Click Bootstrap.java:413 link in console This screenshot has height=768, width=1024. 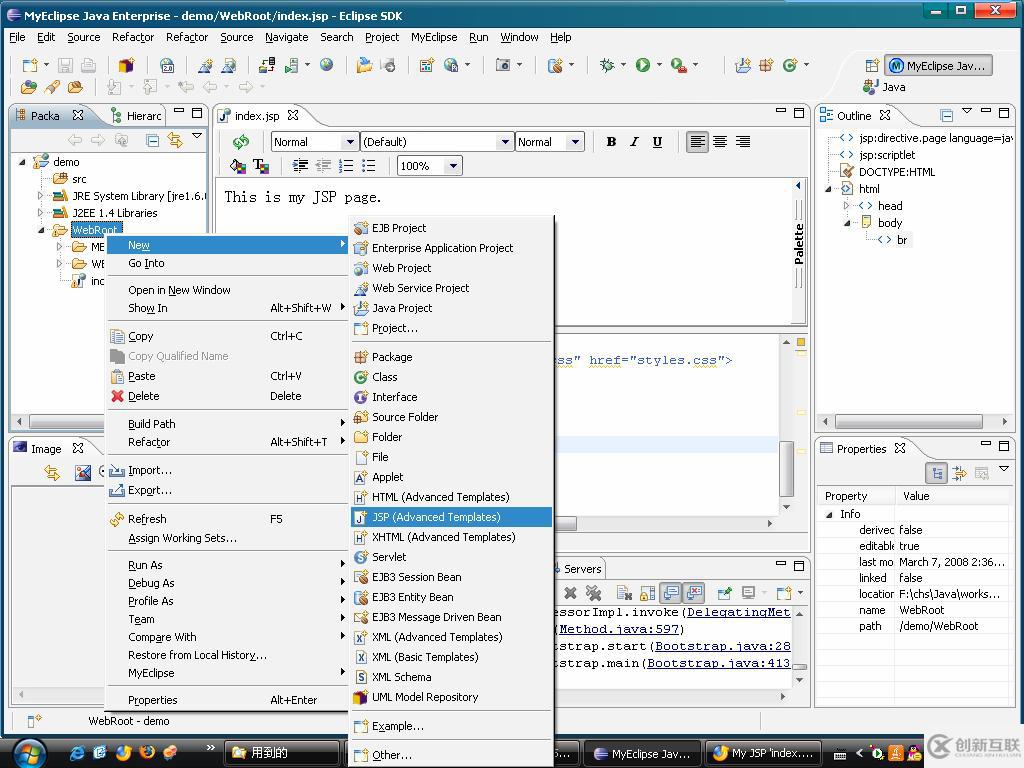pos(718,663)
